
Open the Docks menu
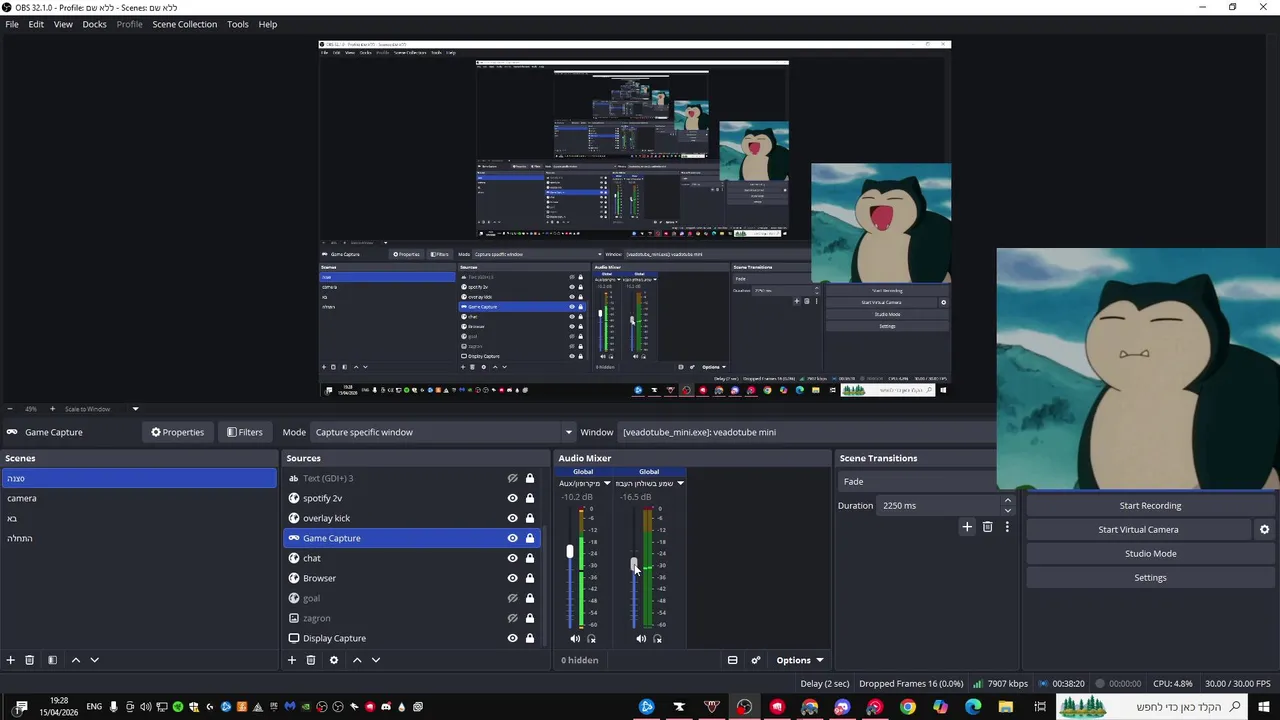coord(94,24)
